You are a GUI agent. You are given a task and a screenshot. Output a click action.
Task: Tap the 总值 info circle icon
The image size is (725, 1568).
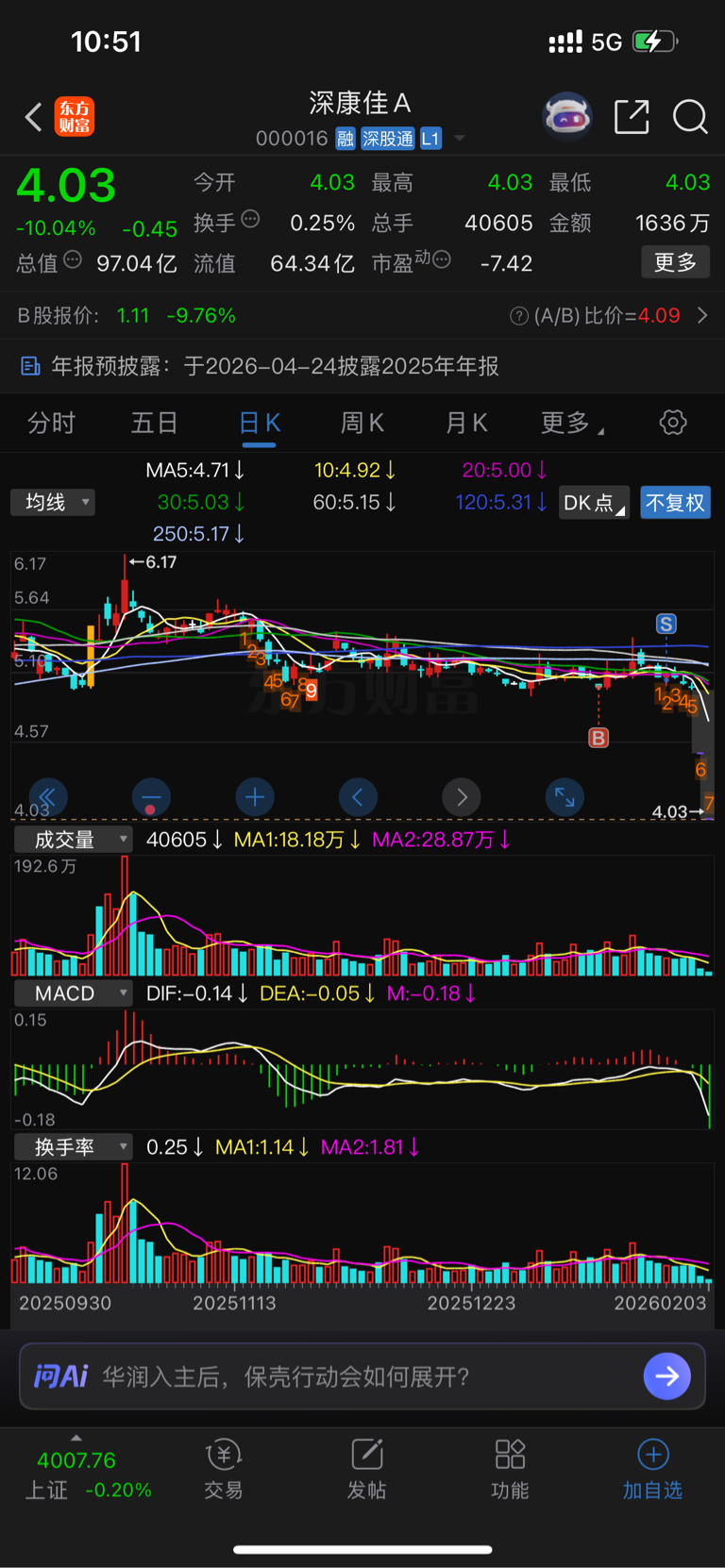click(x=73, y=259)
